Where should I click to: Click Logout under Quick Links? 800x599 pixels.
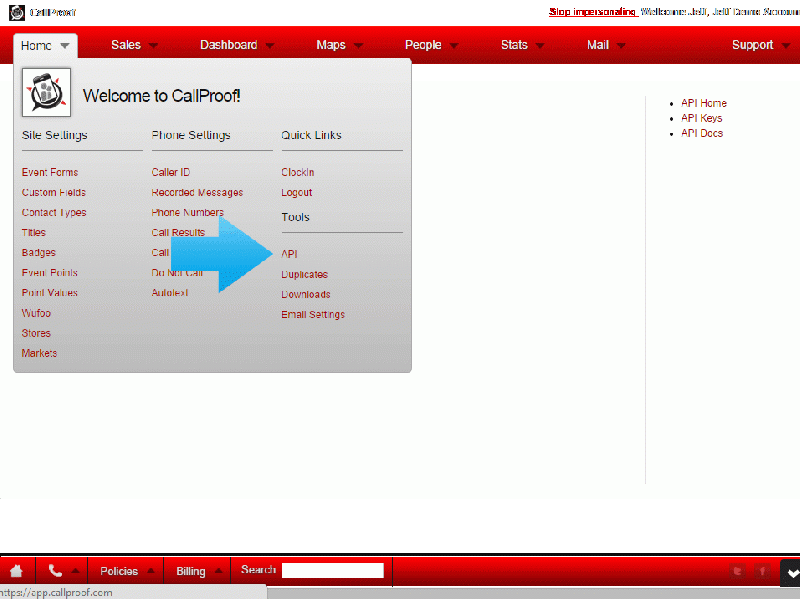[297, 192]
